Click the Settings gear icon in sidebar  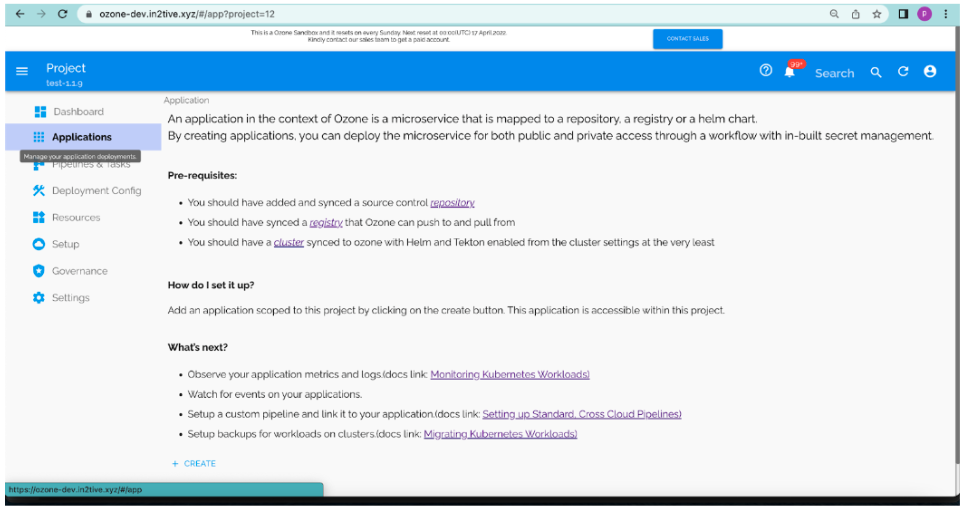39,298
